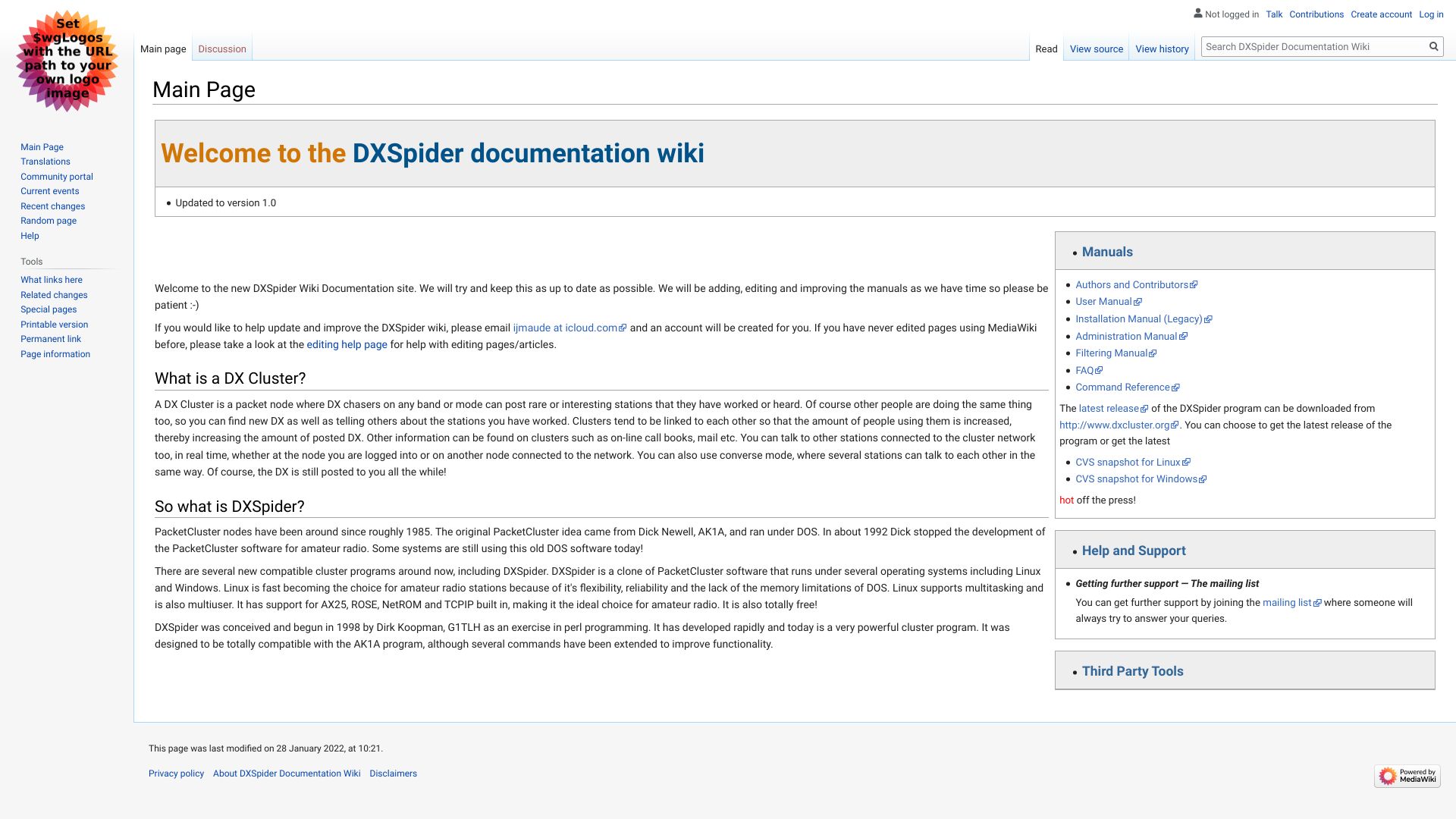Open a Random page

[49, 221]
